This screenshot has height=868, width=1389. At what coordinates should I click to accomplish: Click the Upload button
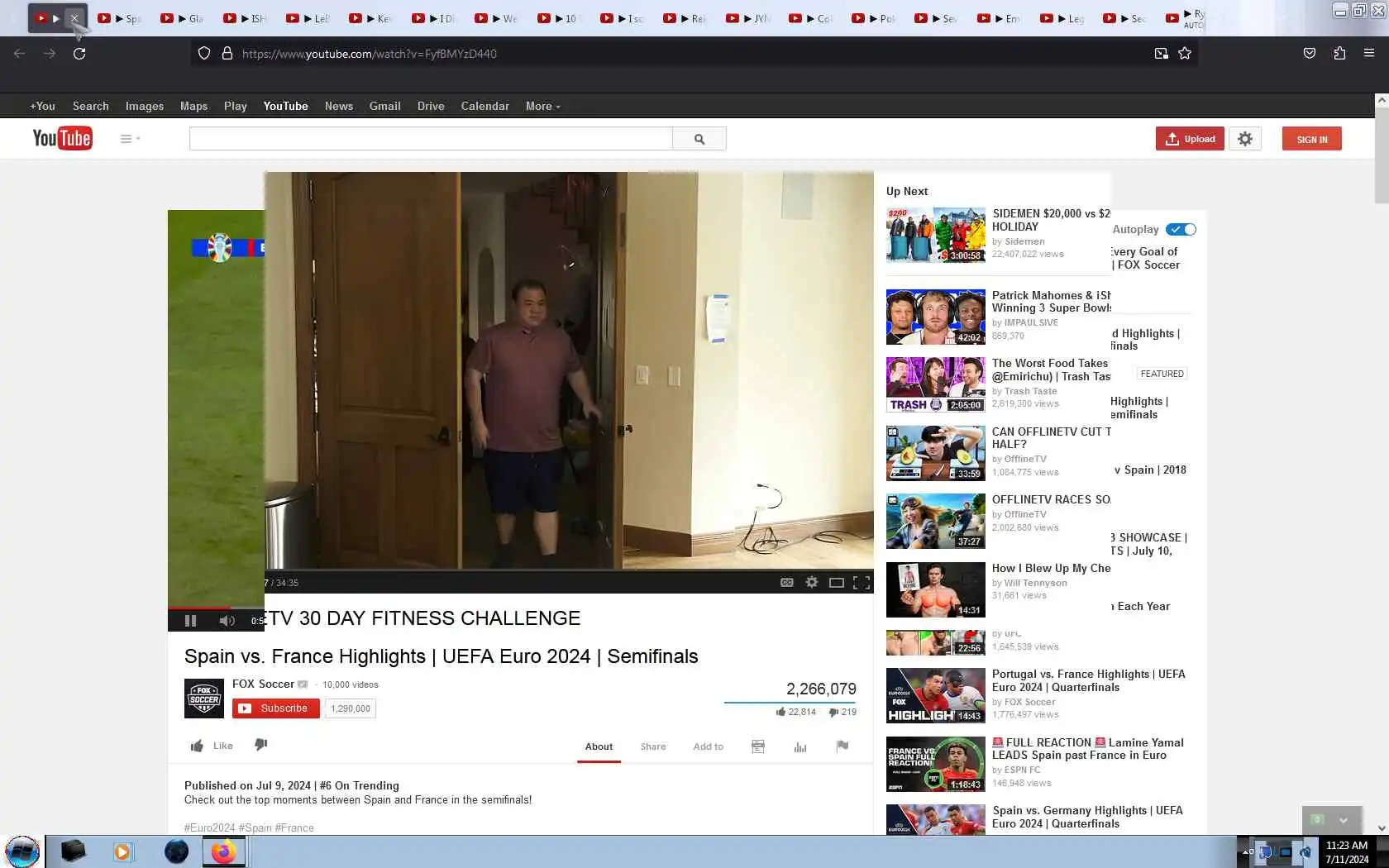pyautogui.click(x=1190, y=139)
